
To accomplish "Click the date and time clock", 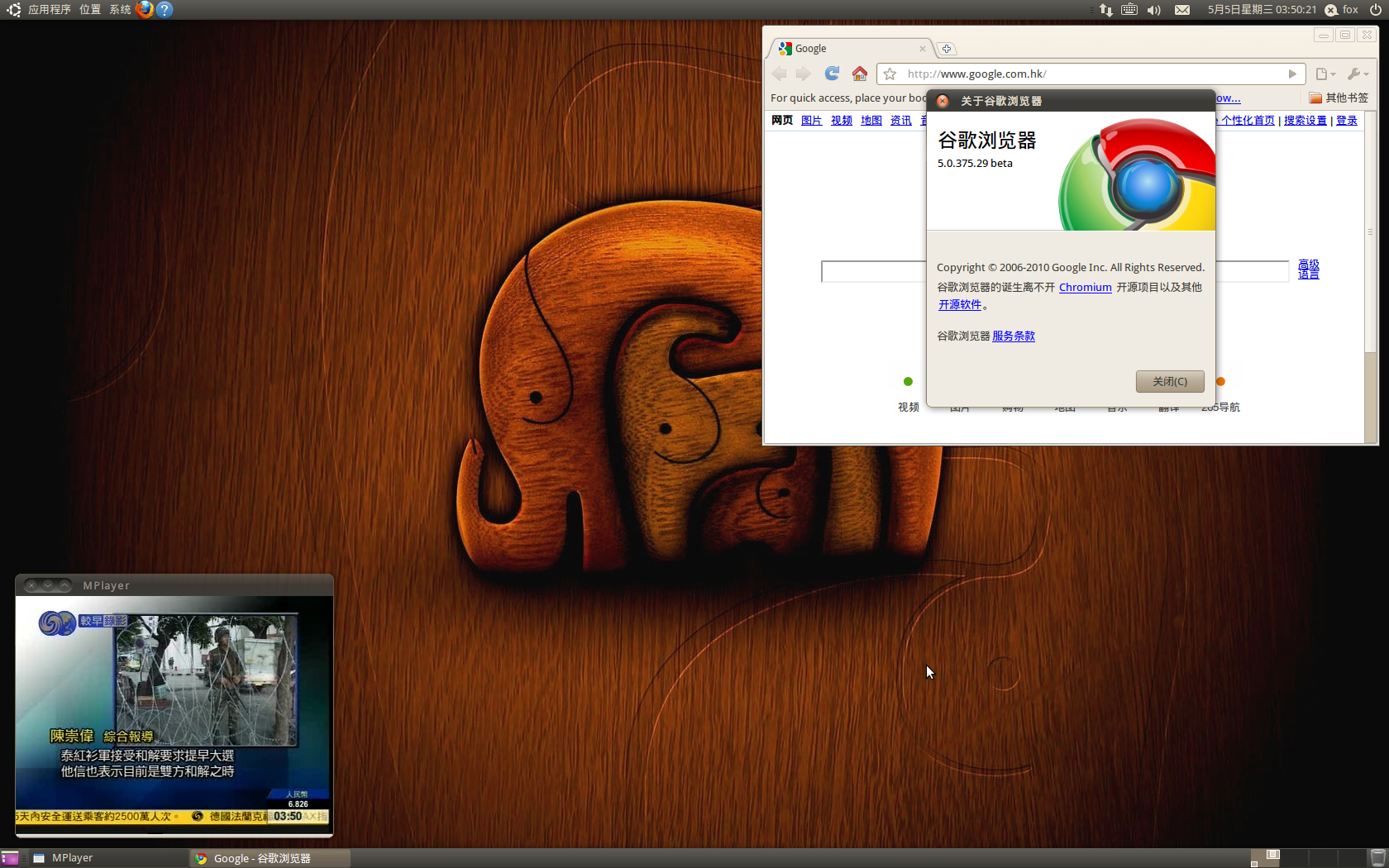I will pyautogui.click(x=1262, y=10).
